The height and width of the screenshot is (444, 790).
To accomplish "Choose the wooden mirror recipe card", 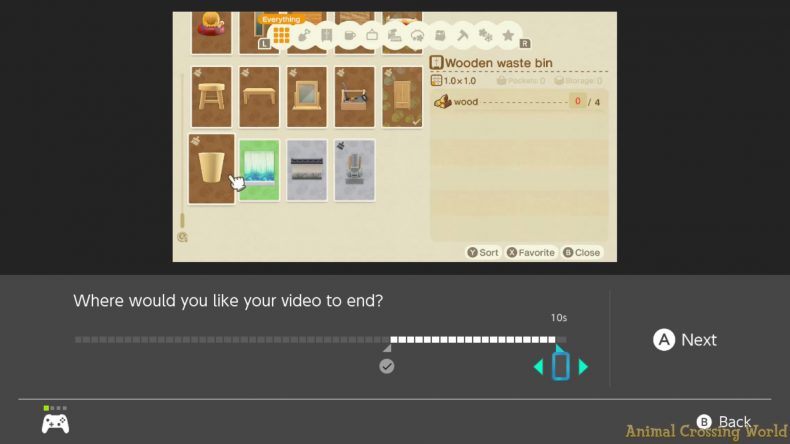I will tap(307, 97).
